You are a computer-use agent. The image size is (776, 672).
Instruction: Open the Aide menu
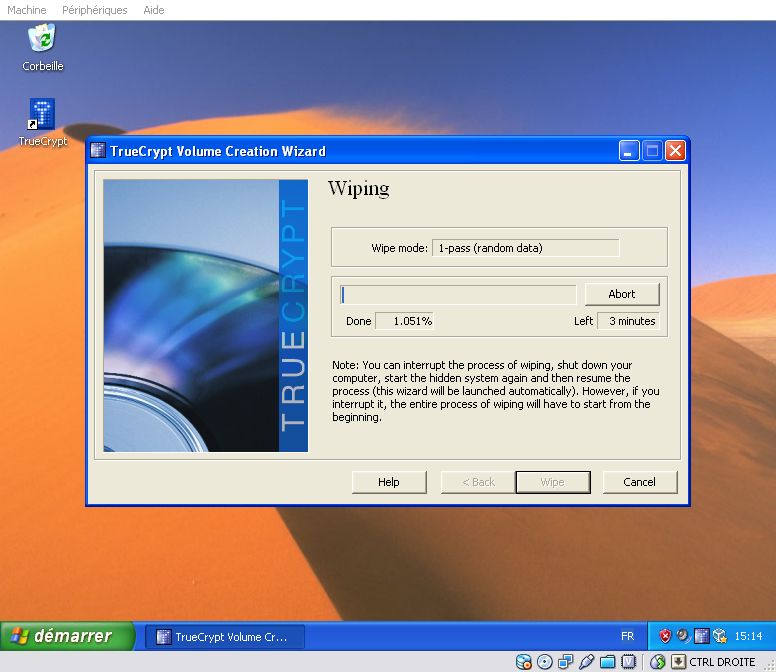153,10
